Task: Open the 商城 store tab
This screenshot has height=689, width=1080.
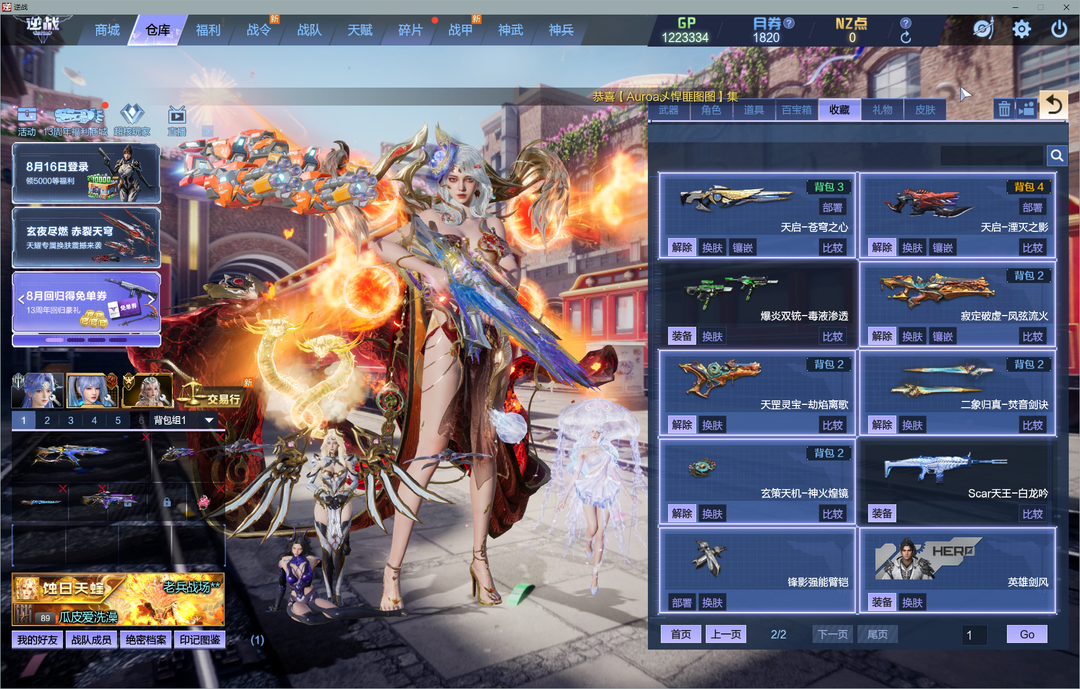Action: (107, 30)
